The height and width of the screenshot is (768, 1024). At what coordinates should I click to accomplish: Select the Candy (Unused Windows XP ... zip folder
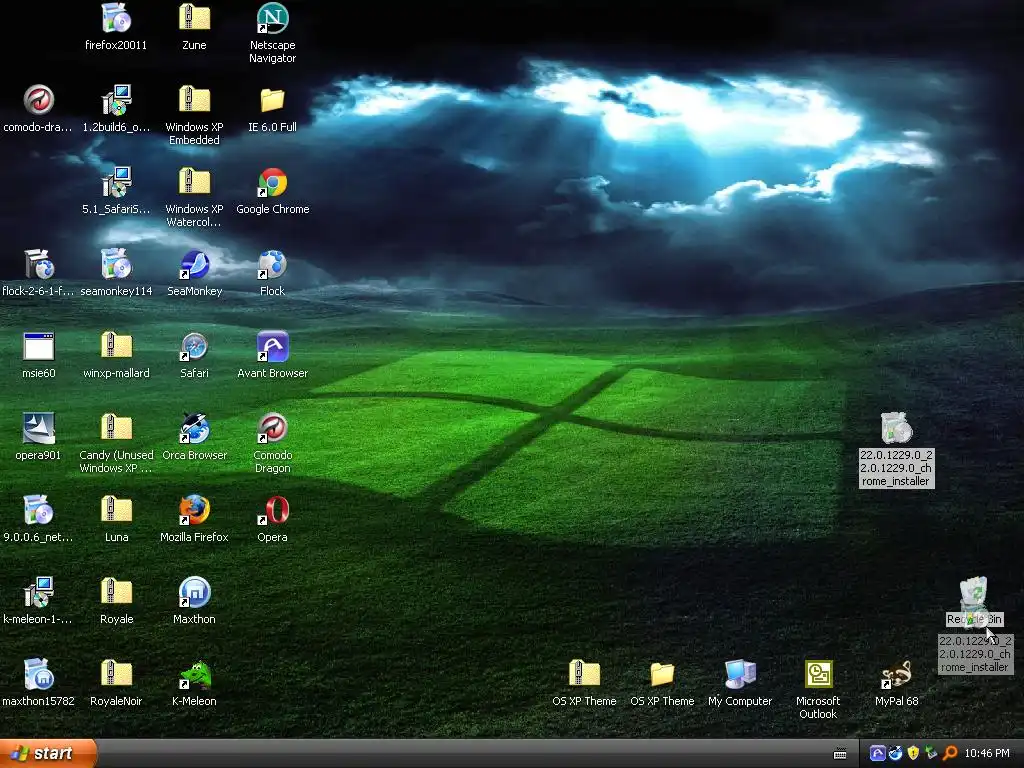[116, 429]
